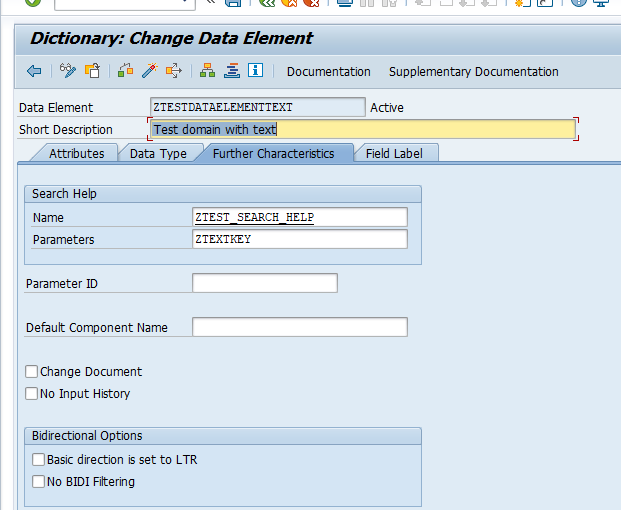
Task: Click the 'Parameter ID' label
Action: 62,284
